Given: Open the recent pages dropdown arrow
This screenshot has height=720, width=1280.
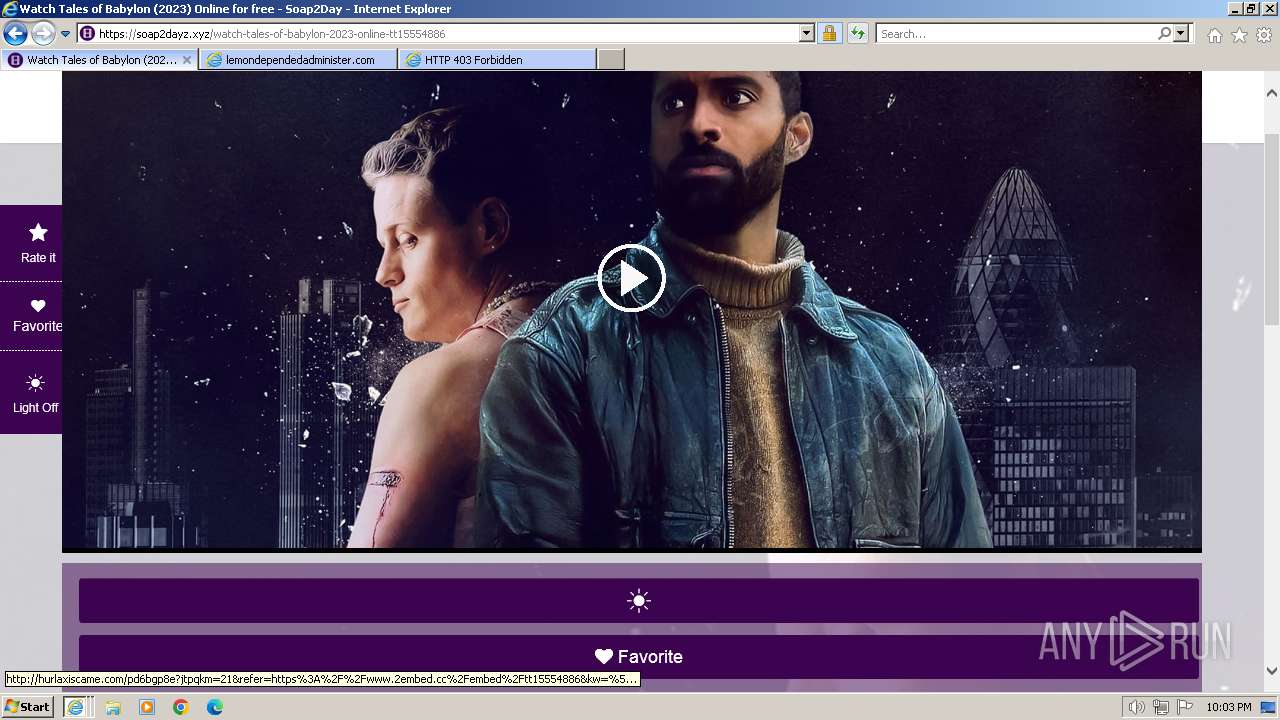Looking at the screenshot, I should tap(65, 33).
